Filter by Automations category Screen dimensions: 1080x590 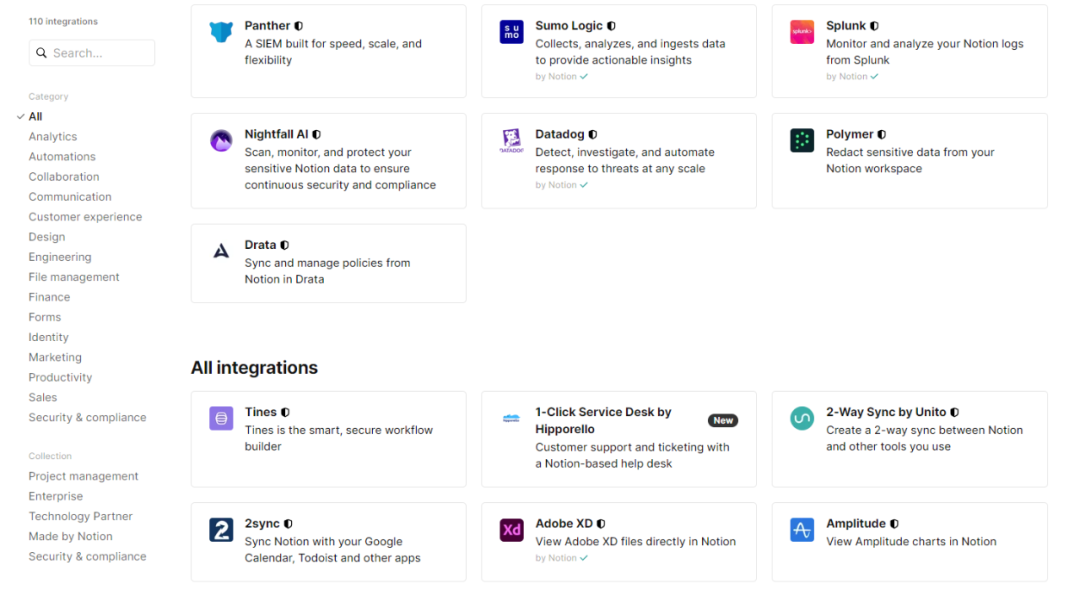point(62,157)
